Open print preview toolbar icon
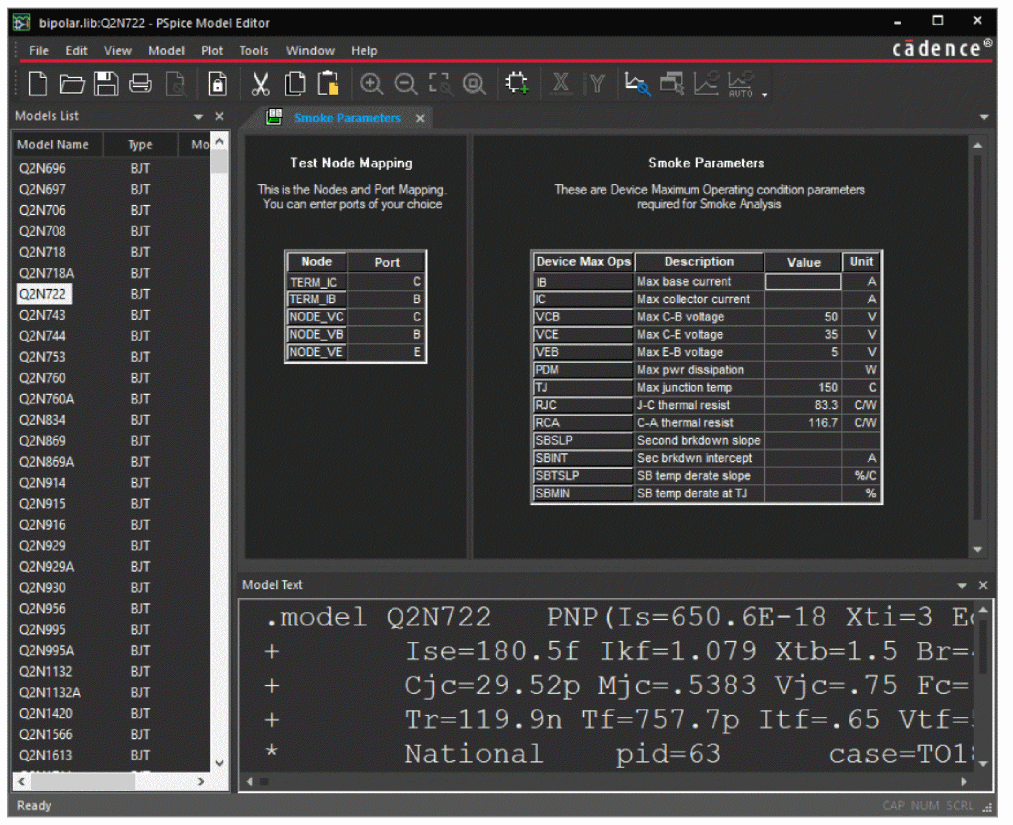 pyautogui.click(x=175, y=84)
